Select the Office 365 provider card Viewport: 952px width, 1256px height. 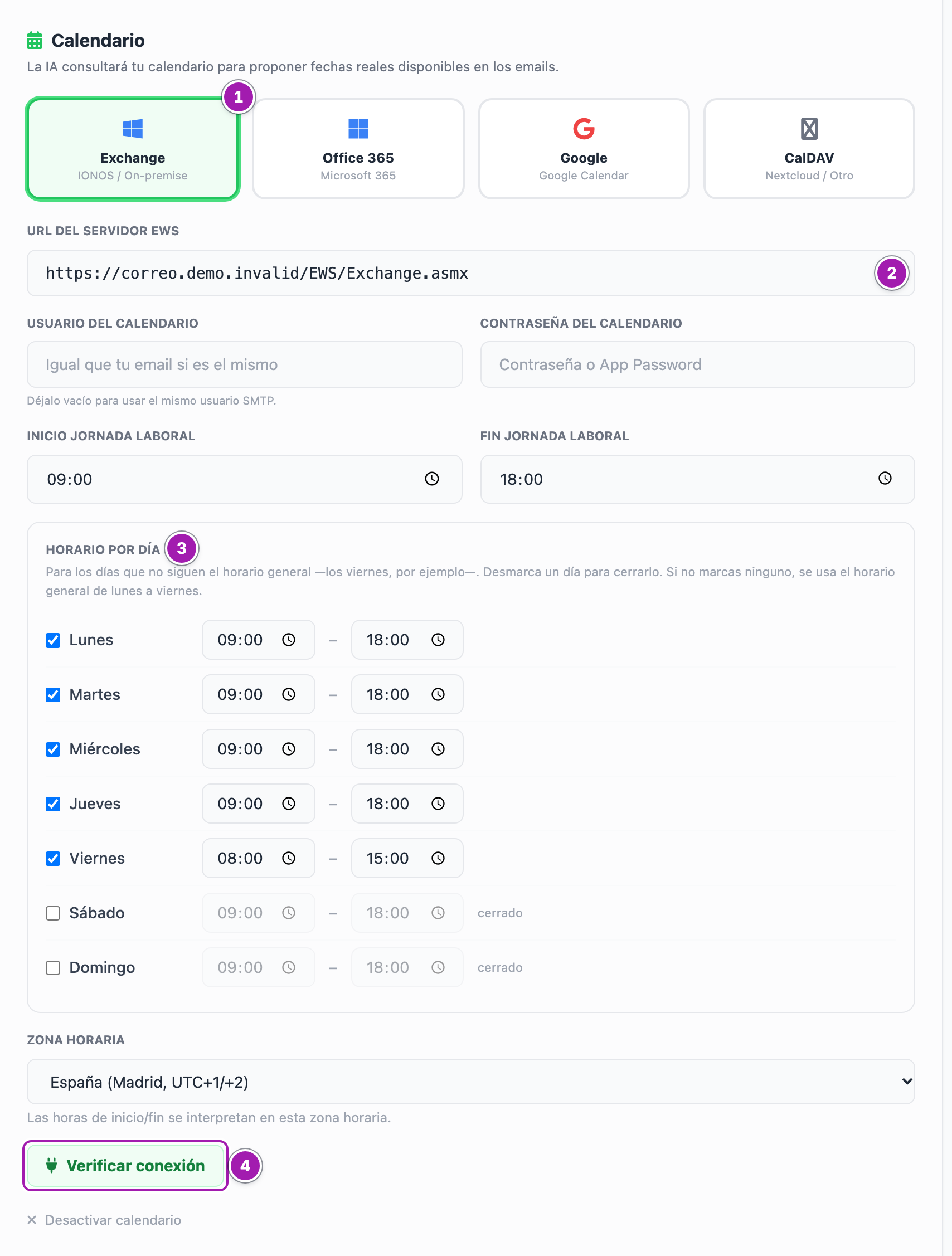[x=358, y=149]
